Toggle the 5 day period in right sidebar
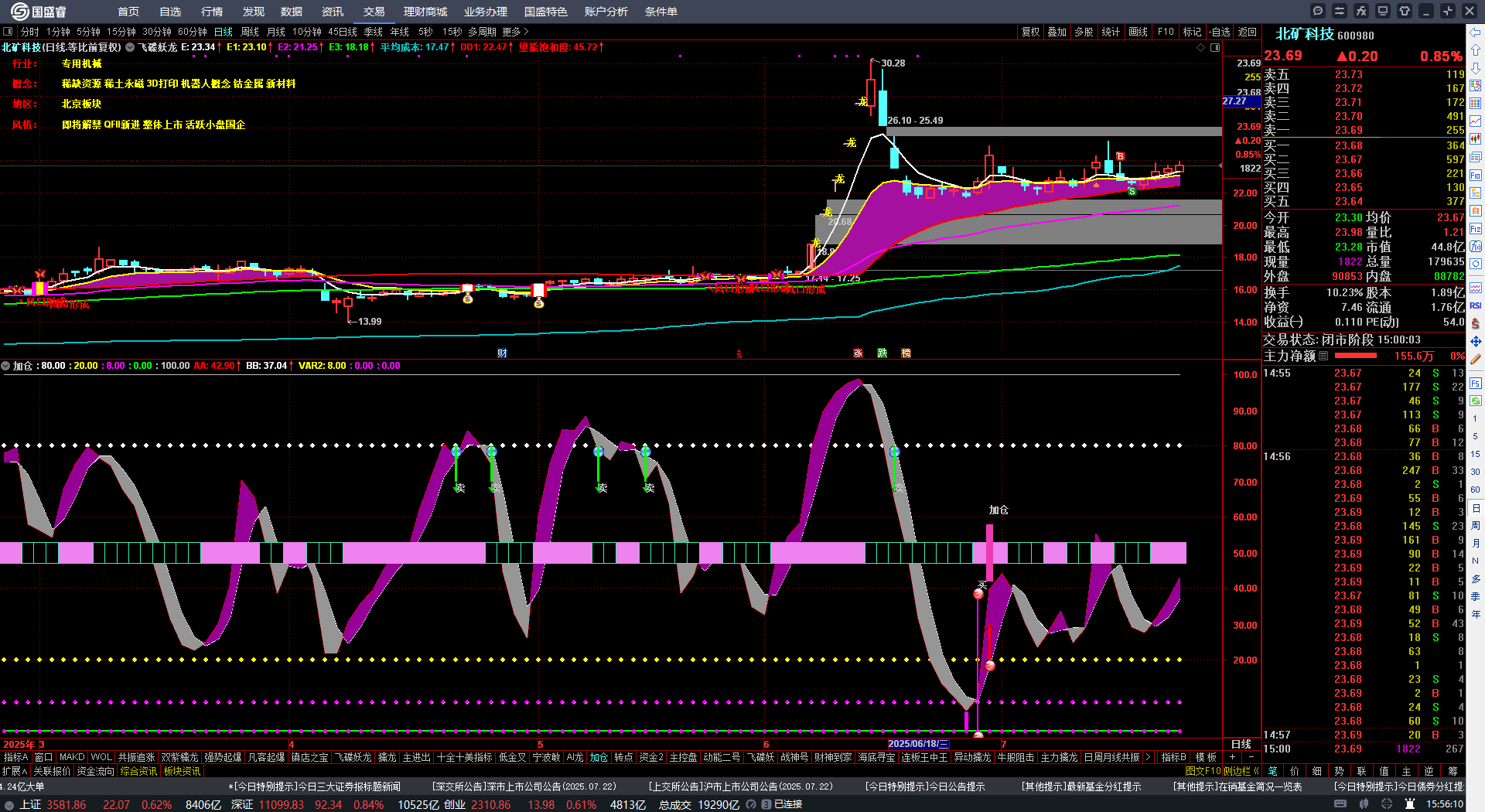This screenshot has height=812, width=1485. 1476,436
